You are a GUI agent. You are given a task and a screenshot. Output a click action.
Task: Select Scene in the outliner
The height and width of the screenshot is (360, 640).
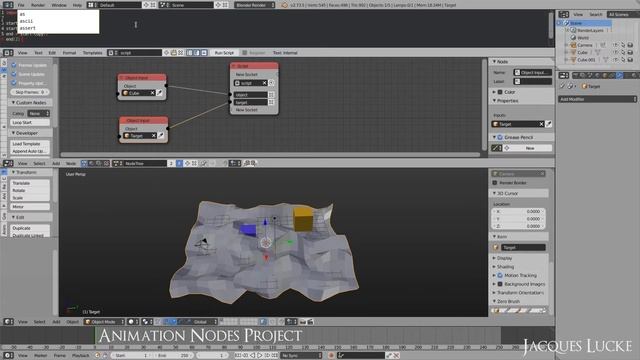[576, 23]
